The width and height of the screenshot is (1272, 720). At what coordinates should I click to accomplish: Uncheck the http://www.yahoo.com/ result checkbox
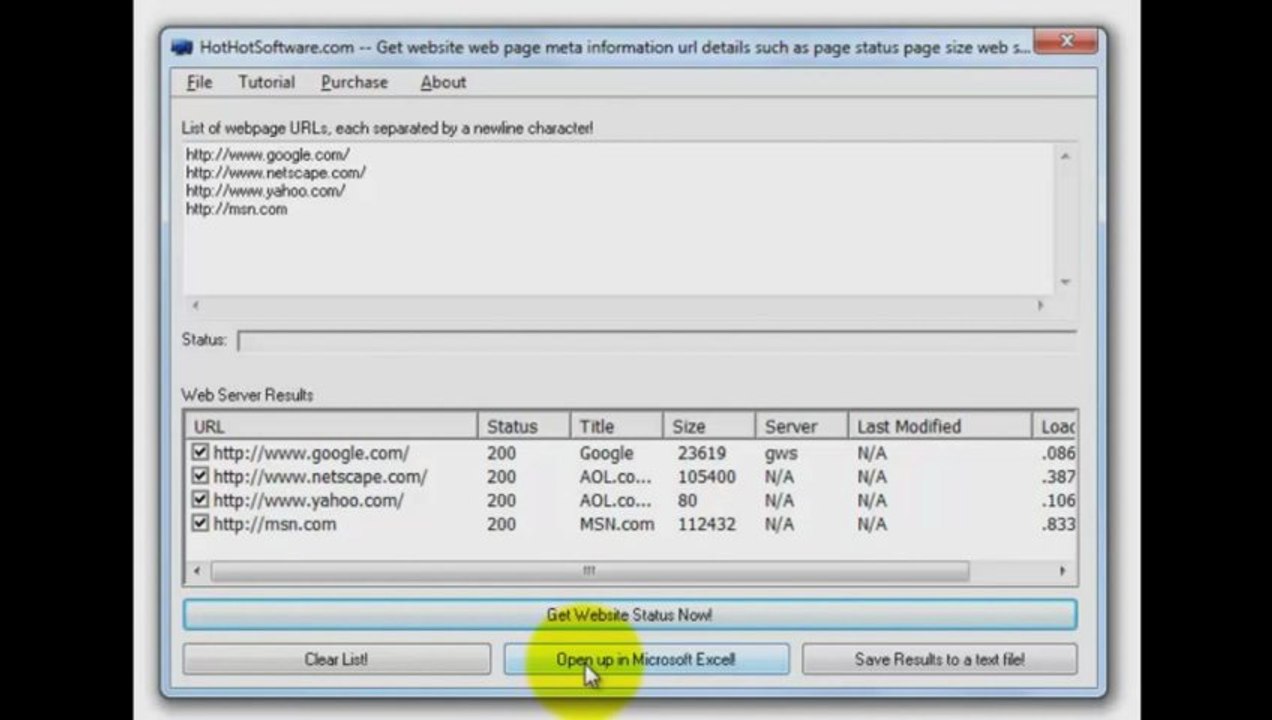[200, 500]
